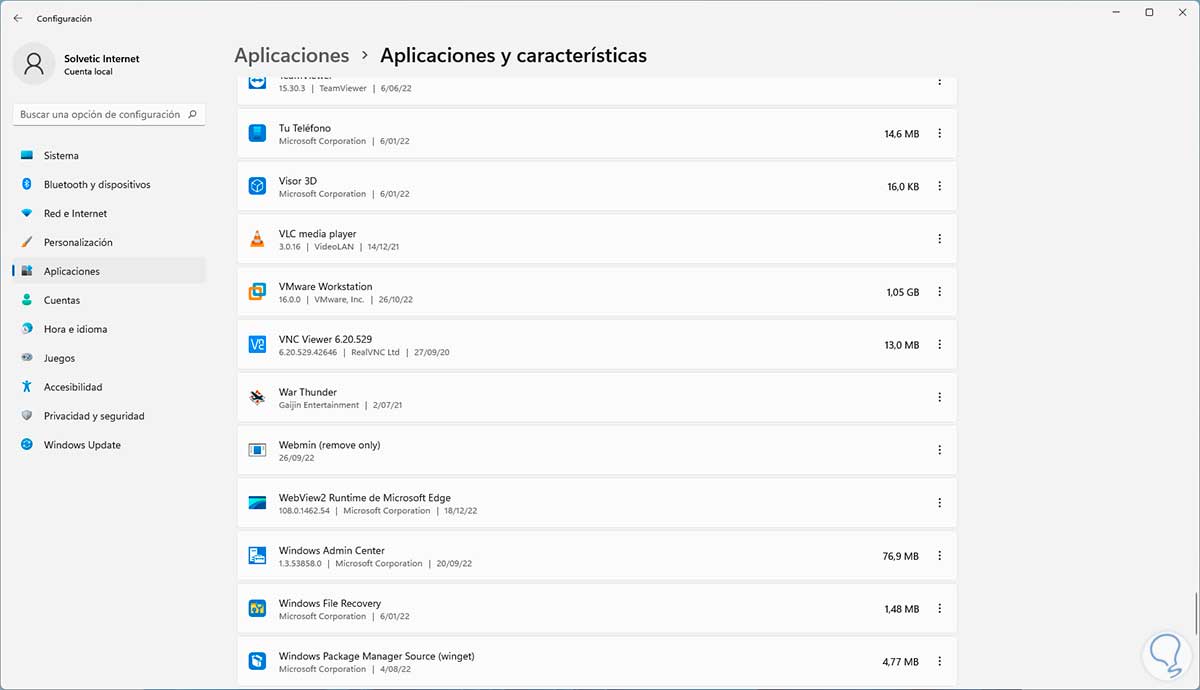The width and height of the screenshot is (1200, 690).
Task: Click the Windows File Recovery icon
Action: (x=257, y=609)
